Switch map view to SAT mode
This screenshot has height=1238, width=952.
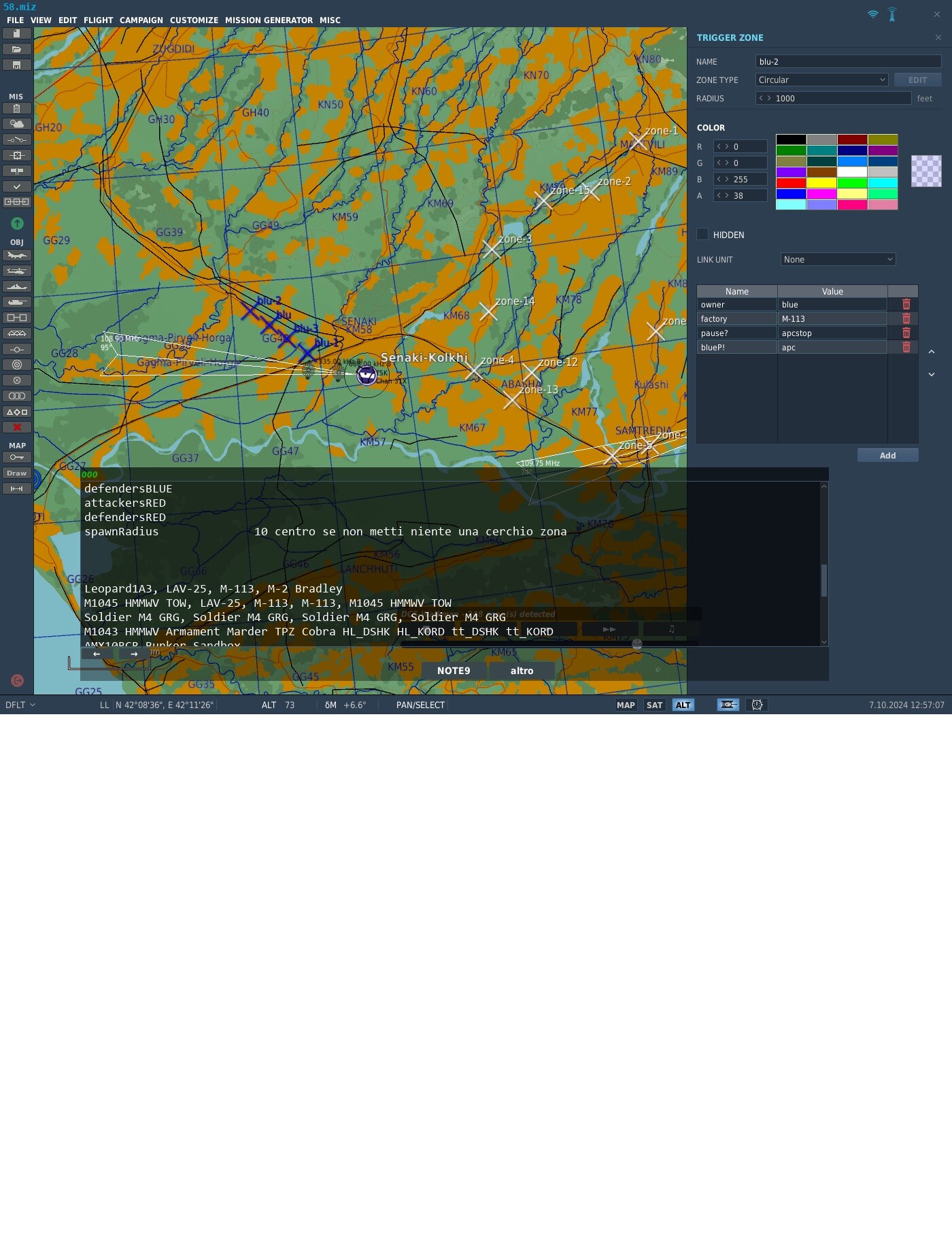(654, 705)
